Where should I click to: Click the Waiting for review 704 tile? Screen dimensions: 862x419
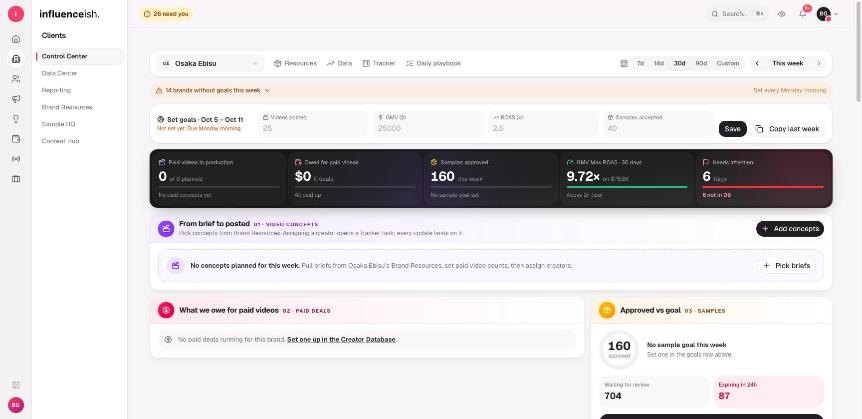[654, 392]
